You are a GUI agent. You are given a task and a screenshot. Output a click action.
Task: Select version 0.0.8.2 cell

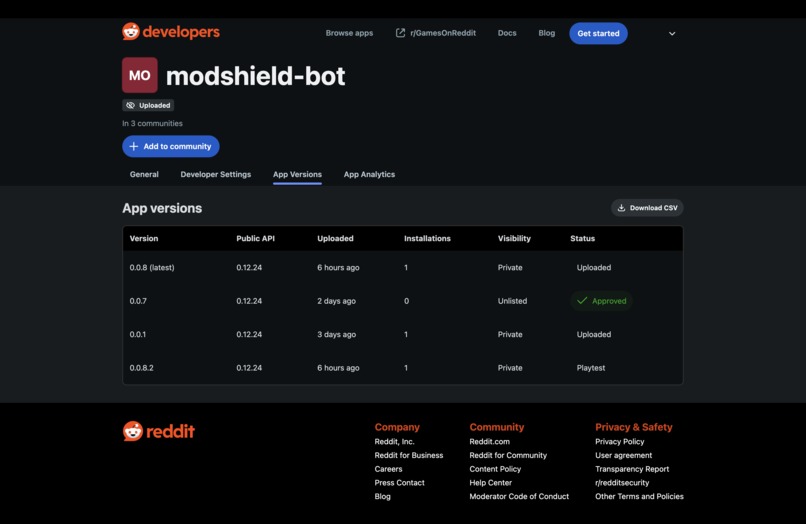(x=141, y=368)
